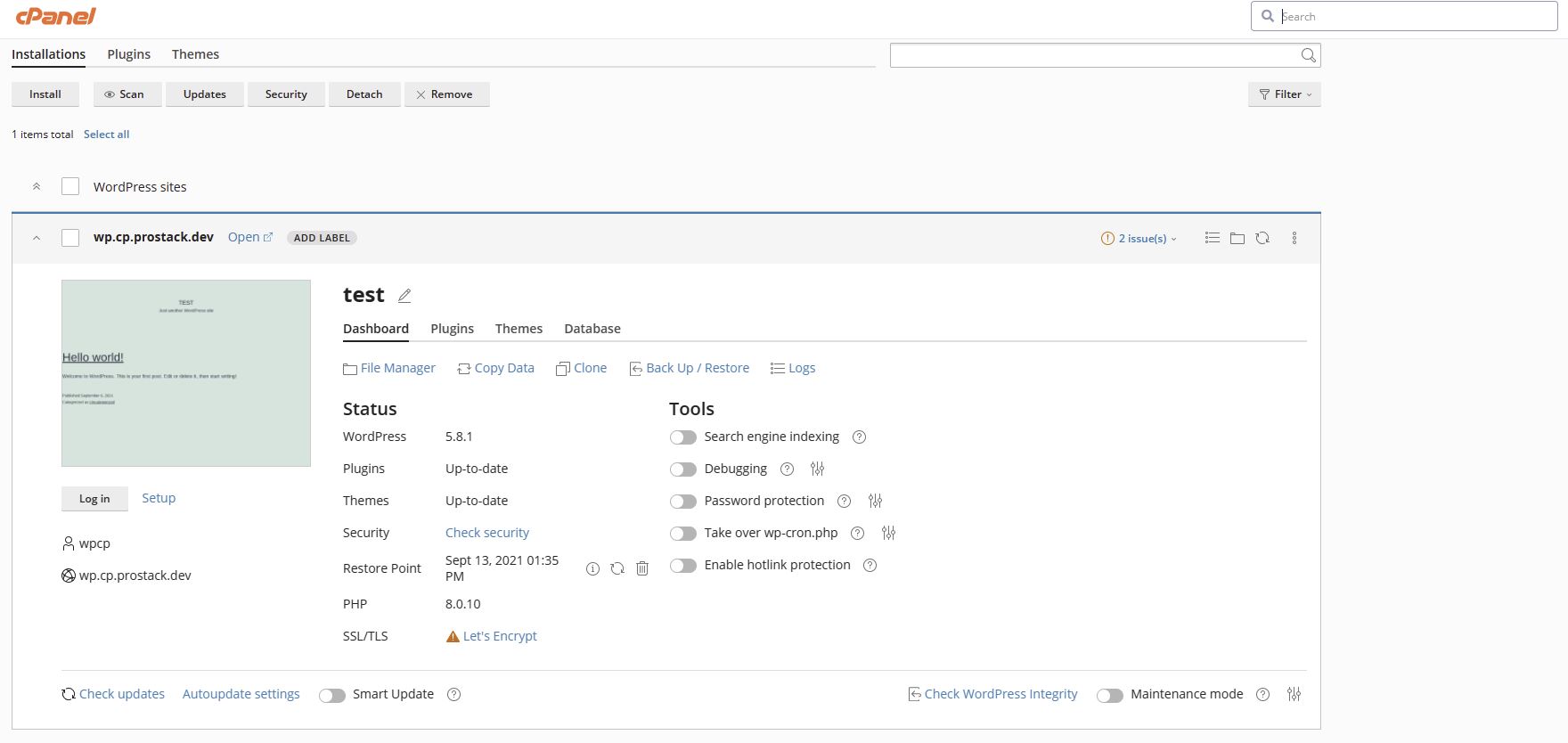The height and width of the screenshot is (743, 1568).
Task: Collapse the wp.cp.prostack.dev site panel
Action: (37, 238)
